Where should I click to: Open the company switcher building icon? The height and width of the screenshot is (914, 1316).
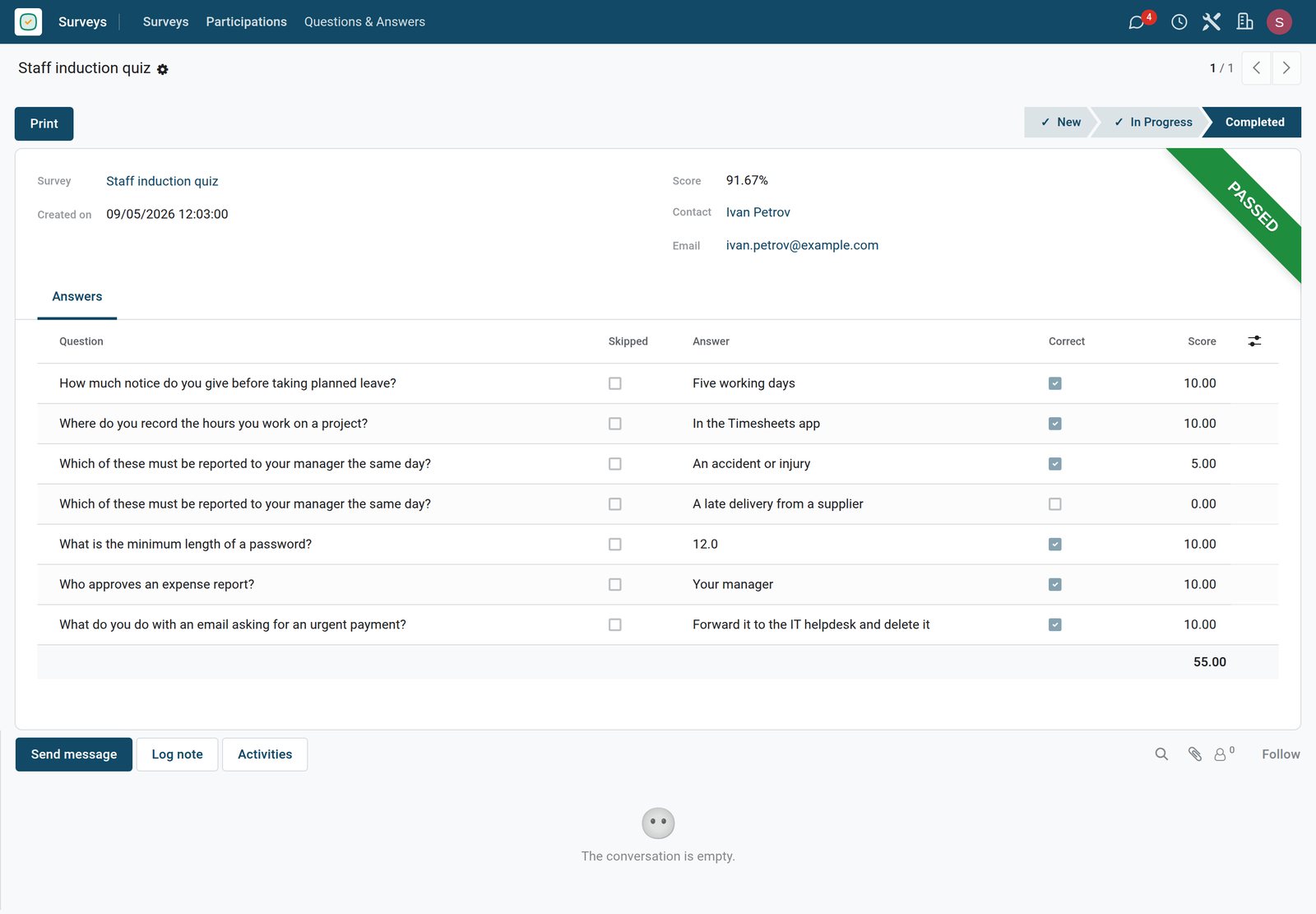click(1245, 22)
